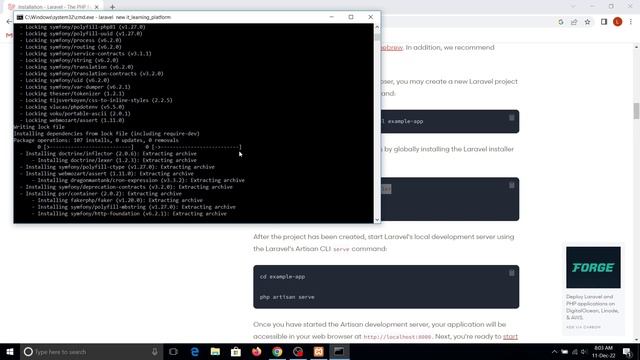The width and height of the screenshot is (640, 360).
Task: Click the 'Ads via Carbon' link
Action: (x=583, y=327)
